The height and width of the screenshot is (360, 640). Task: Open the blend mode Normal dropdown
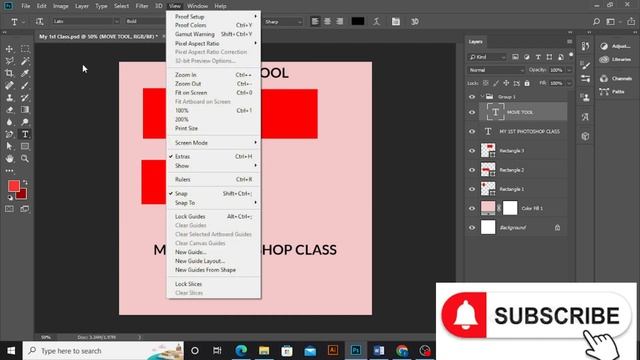pyautogui.click(x=496, y=70)
